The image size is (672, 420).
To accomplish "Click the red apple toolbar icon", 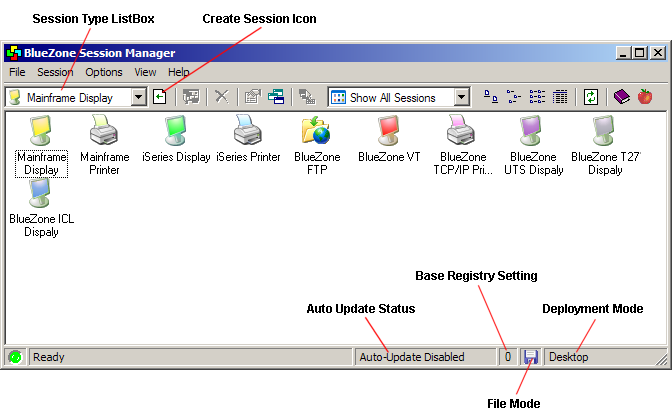I will (645, 97).
